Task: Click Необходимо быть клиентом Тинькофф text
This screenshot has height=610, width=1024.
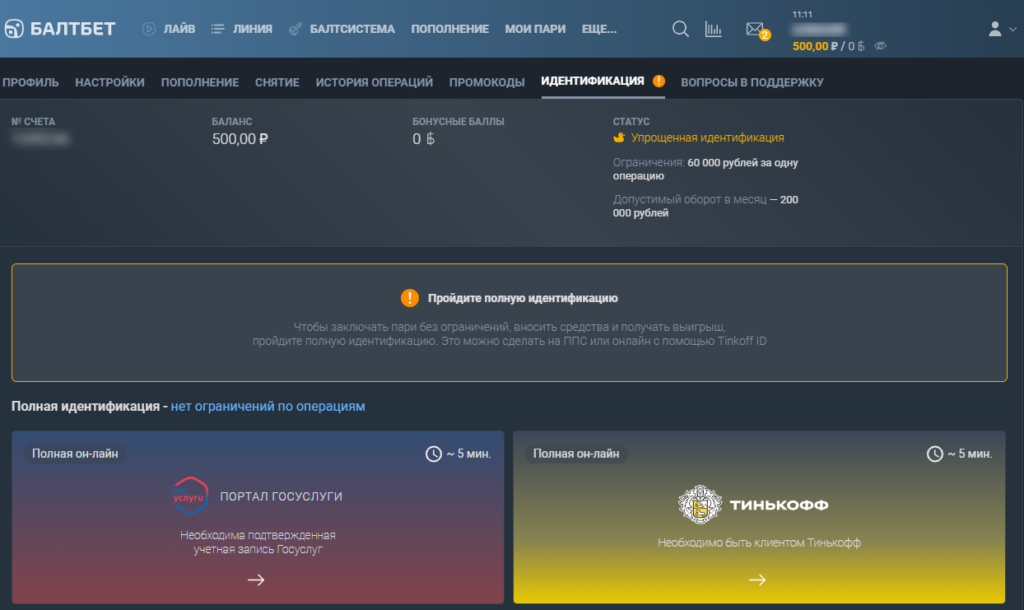Action: pos(759,543)
